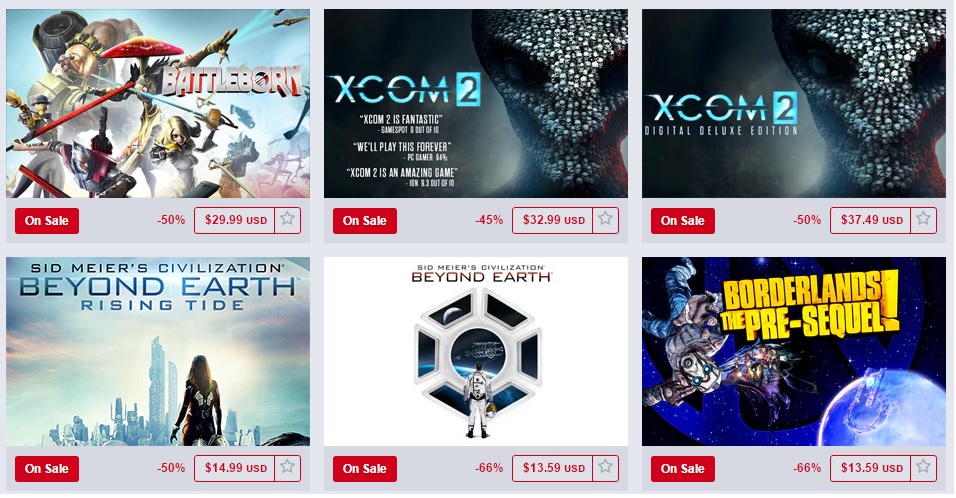Open XCOM 2 Digital Deluxe Edition image
956x498 pixels.
pyautogui.click(x=794, y=103)
